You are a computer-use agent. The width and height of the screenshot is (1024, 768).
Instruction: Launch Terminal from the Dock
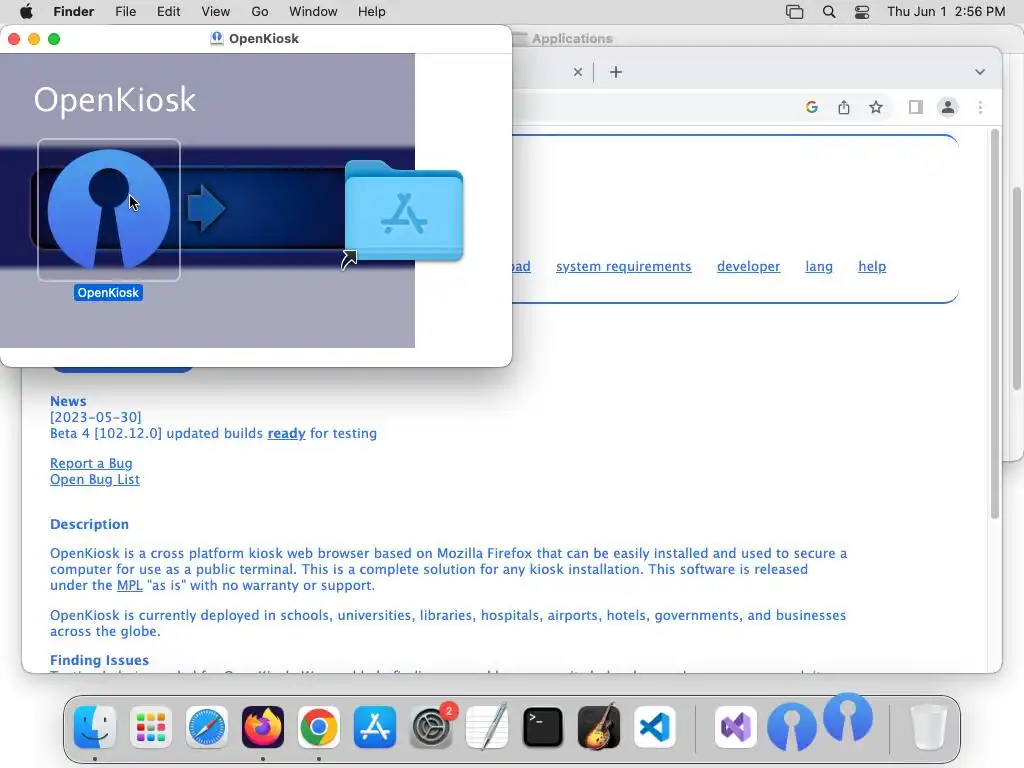point(543,727)
